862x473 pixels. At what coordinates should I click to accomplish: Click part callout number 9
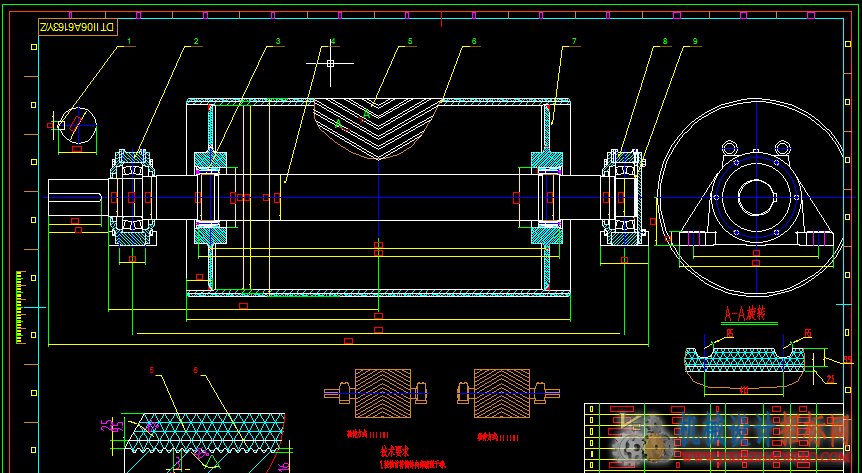coord(694,42)
